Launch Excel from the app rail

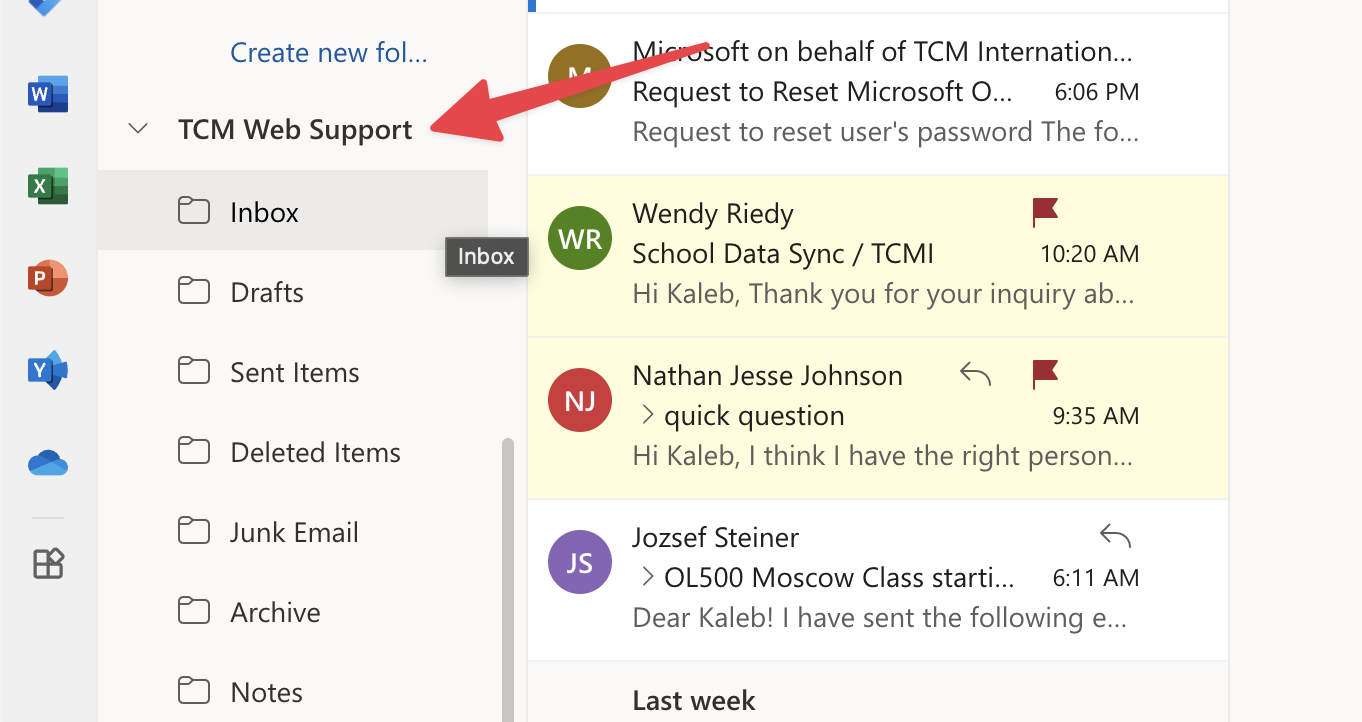pos(48,187)
